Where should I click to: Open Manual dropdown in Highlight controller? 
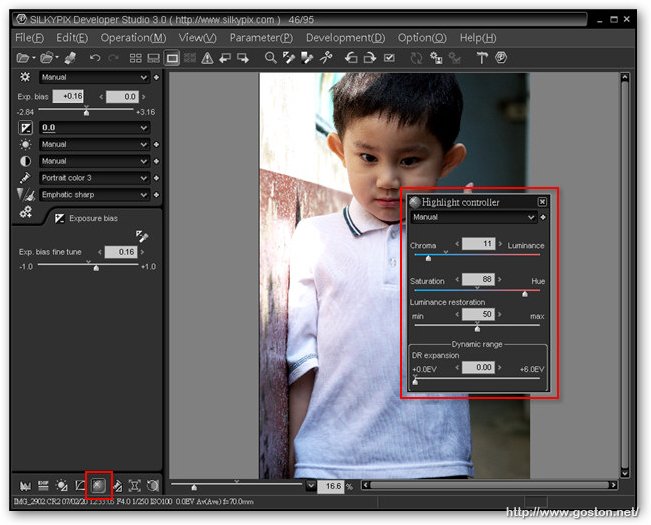coord(530,216)
